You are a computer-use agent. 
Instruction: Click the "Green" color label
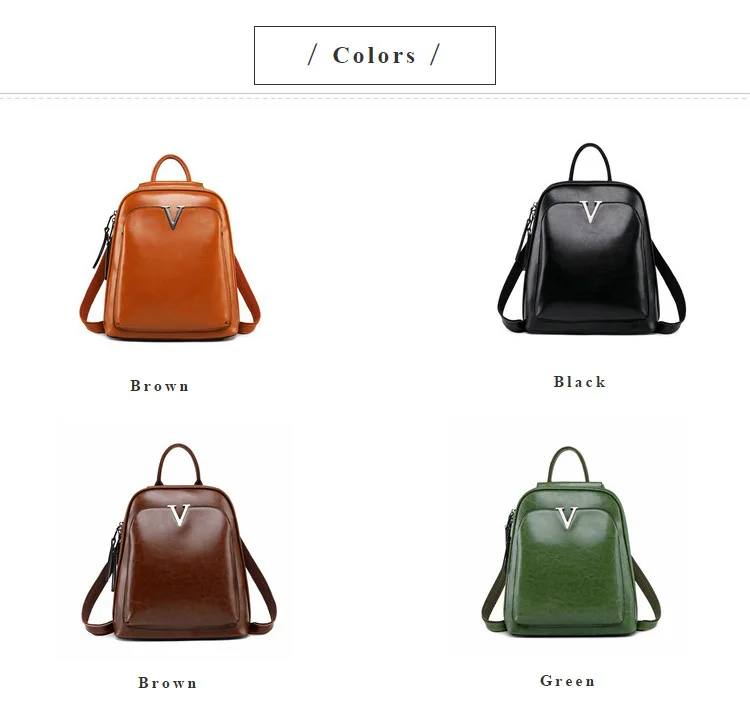[568, 681]
